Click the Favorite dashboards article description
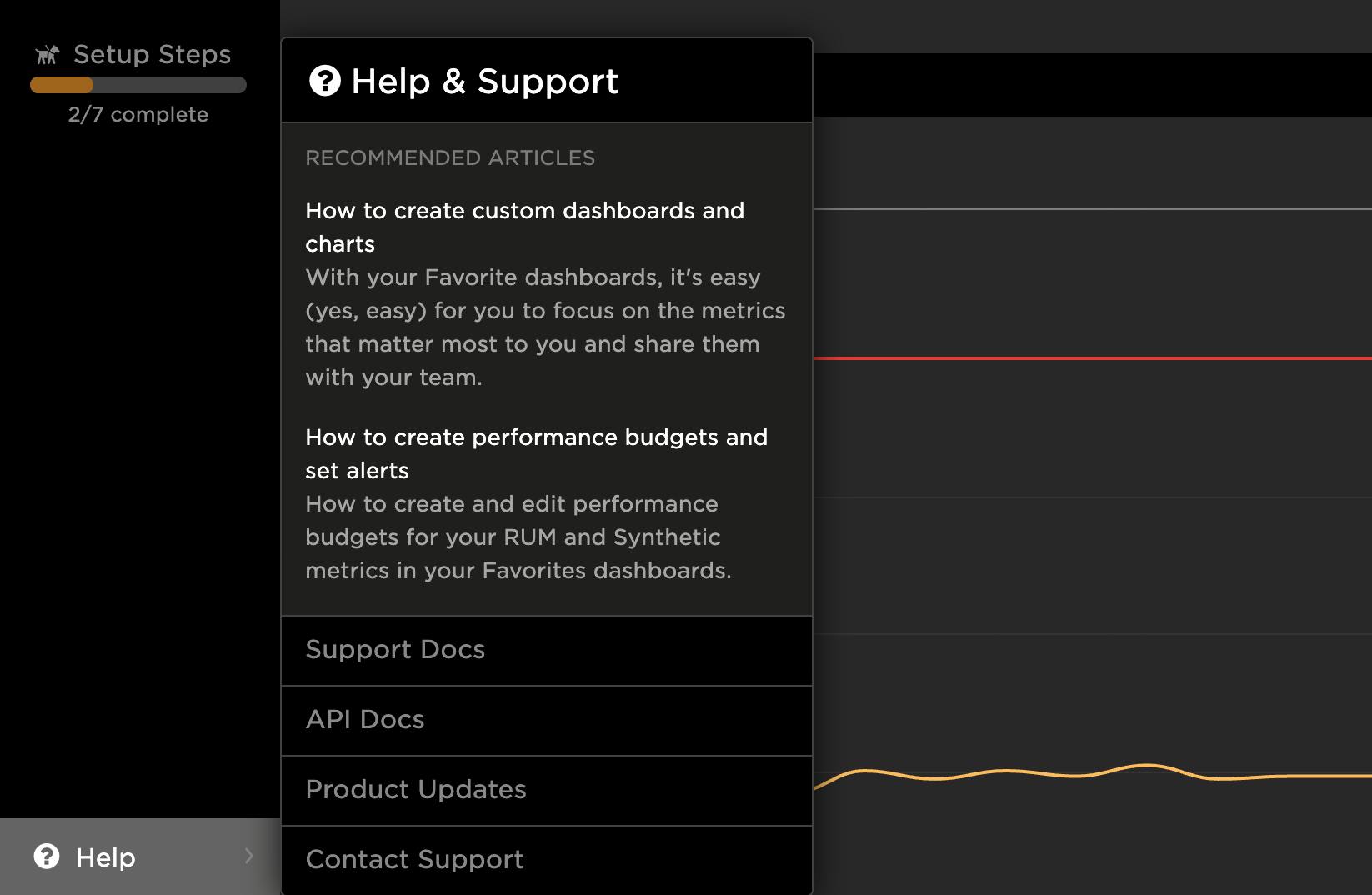 tap(545, 327)
